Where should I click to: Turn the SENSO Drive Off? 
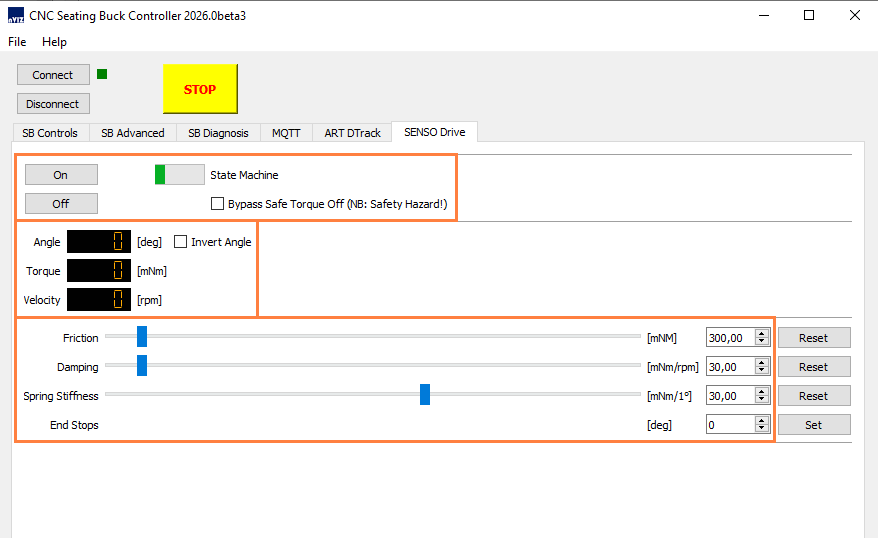point(61,204)
